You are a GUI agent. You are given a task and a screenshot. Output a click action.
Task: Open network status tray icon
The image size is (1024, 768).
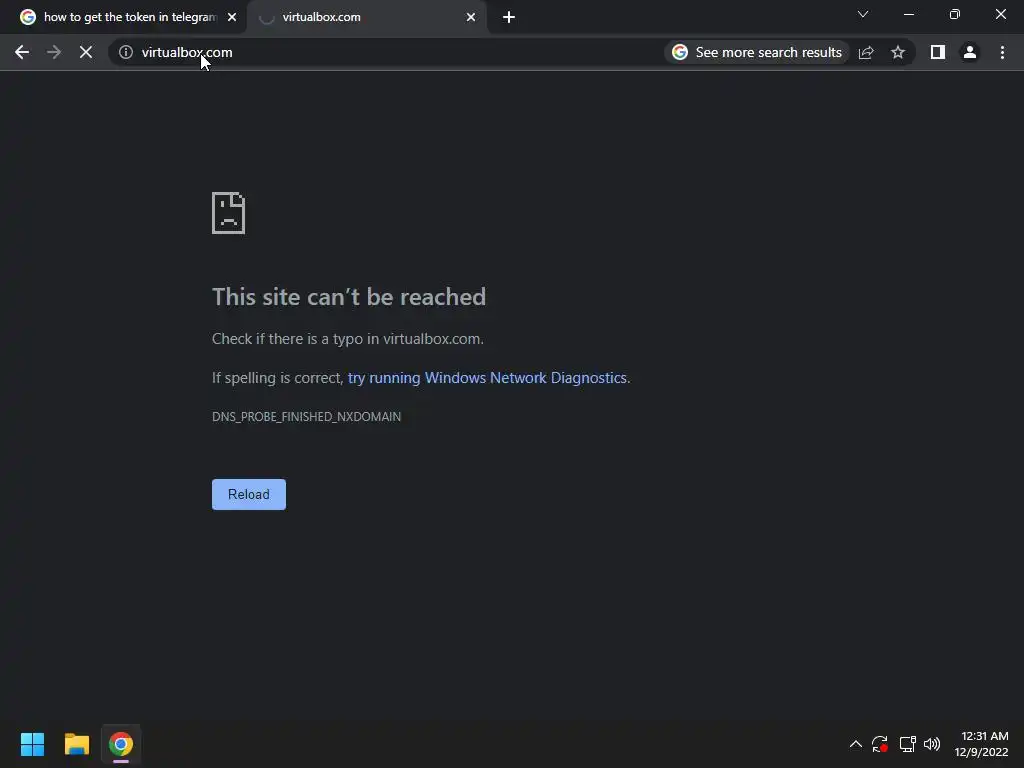click(907, 744)
